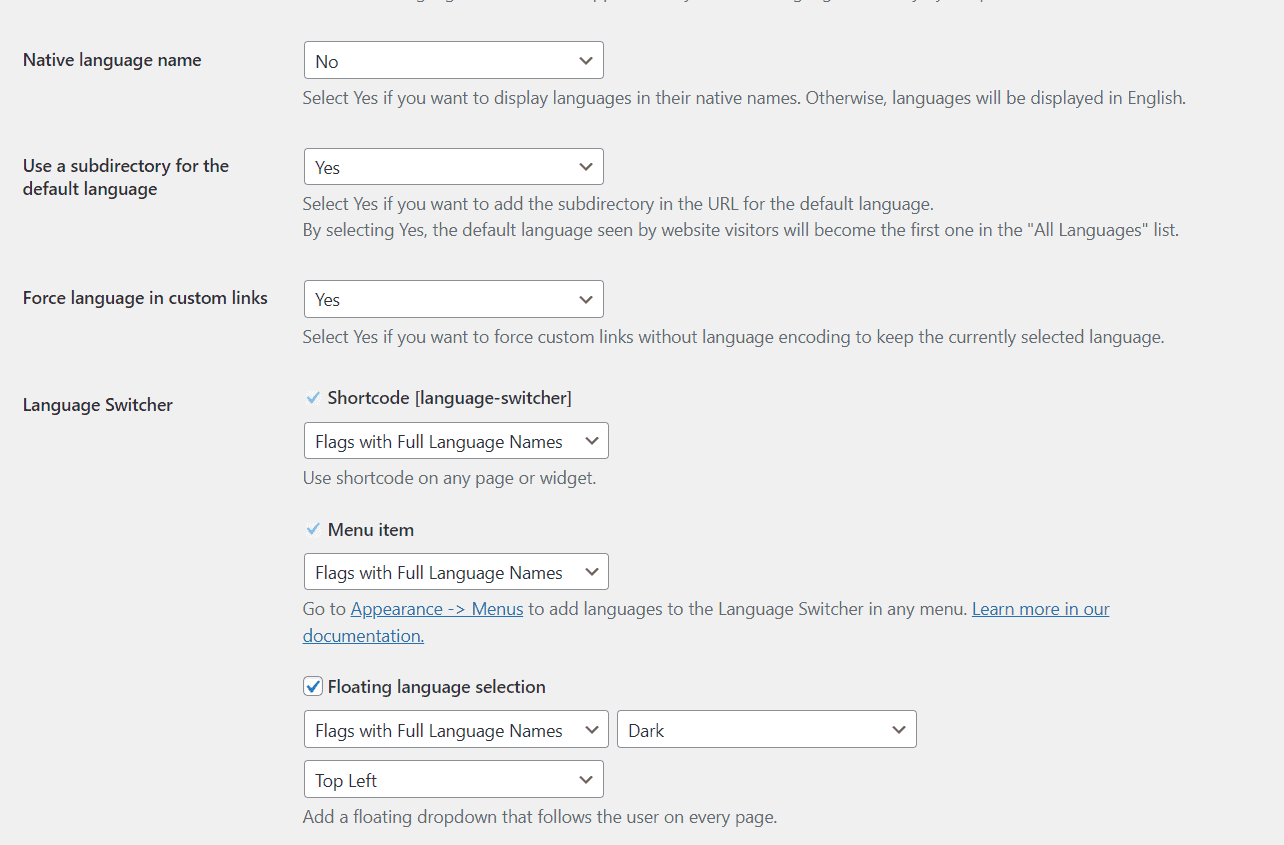This screenshot has height=845, width=1284.
Task: Click the 'display languages in their native names' description
Action: pos(744,99)
